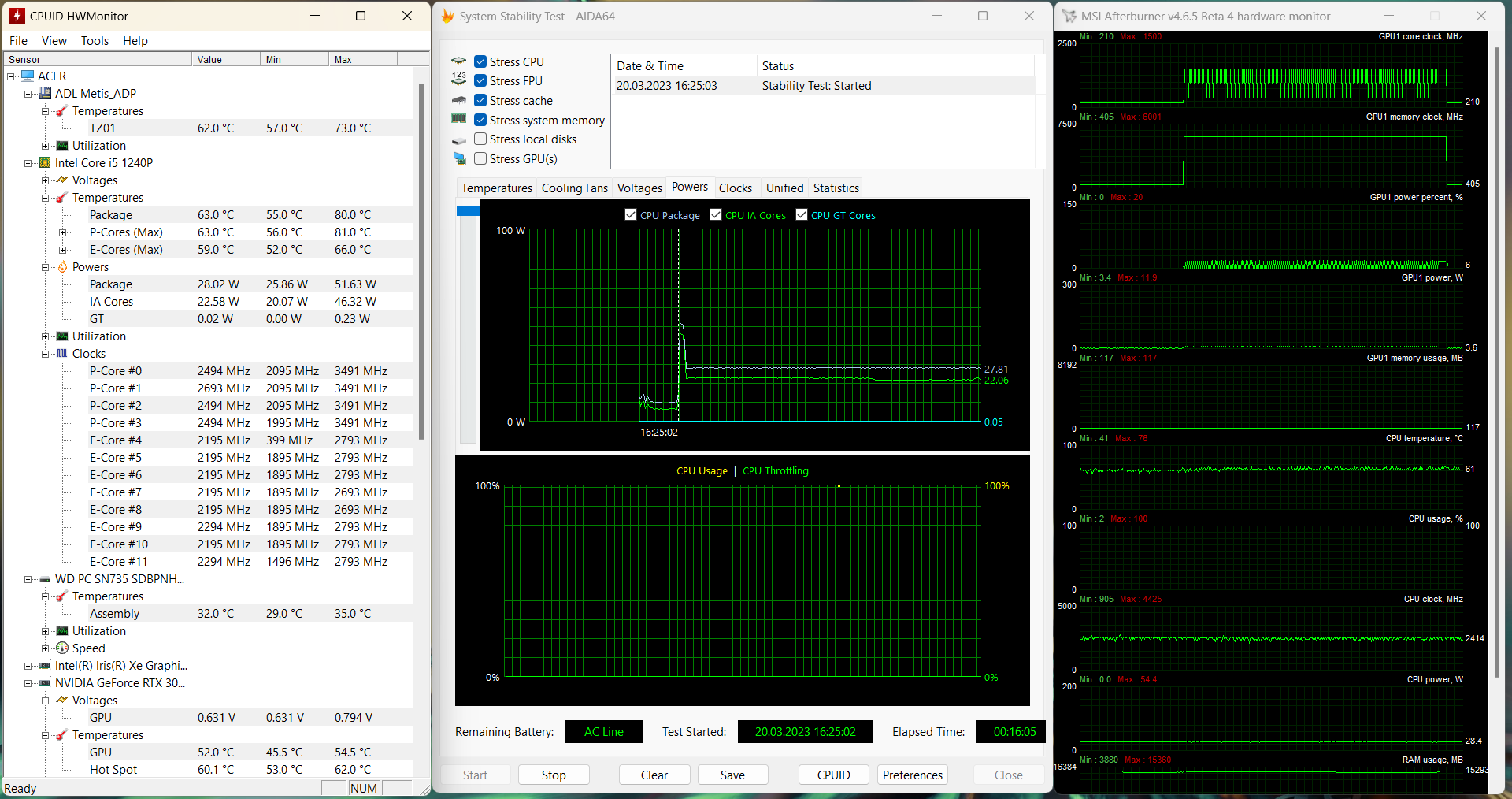Click the NVIDIA GeForce RTX GPU icon
Image resolution: width=1512 pixels, height=799 pixels.
tap(45, 683)
